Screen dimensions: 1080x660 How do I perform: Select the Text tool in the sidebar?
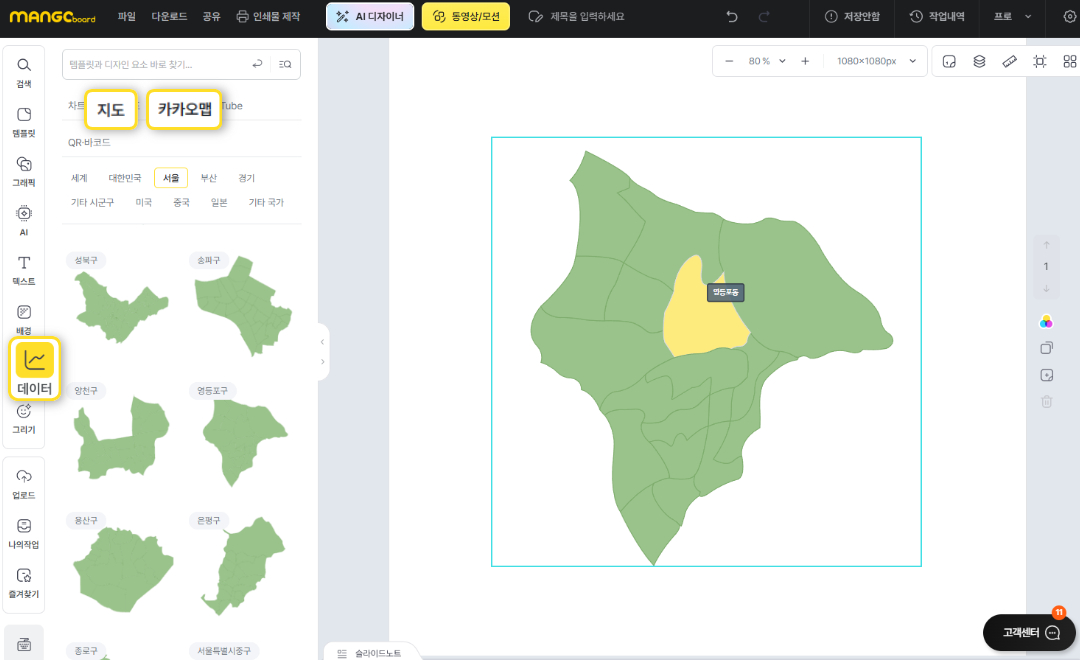click(24, 269)
